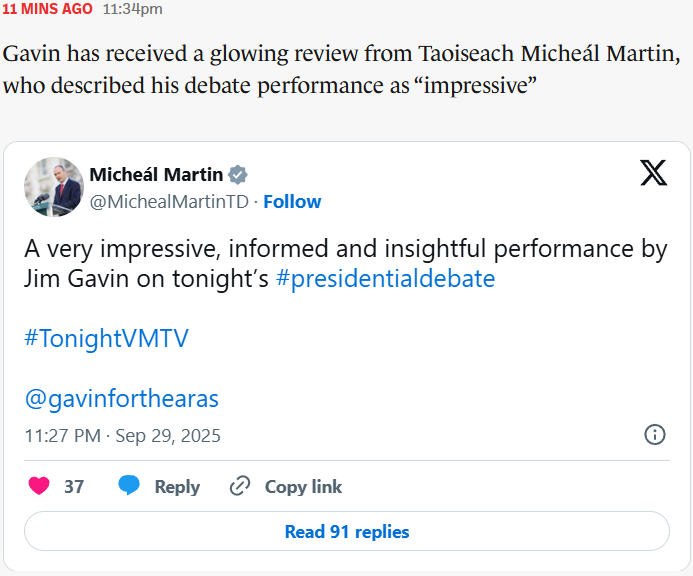Open the #TonightVMTV hashtag

click(106, 339)
